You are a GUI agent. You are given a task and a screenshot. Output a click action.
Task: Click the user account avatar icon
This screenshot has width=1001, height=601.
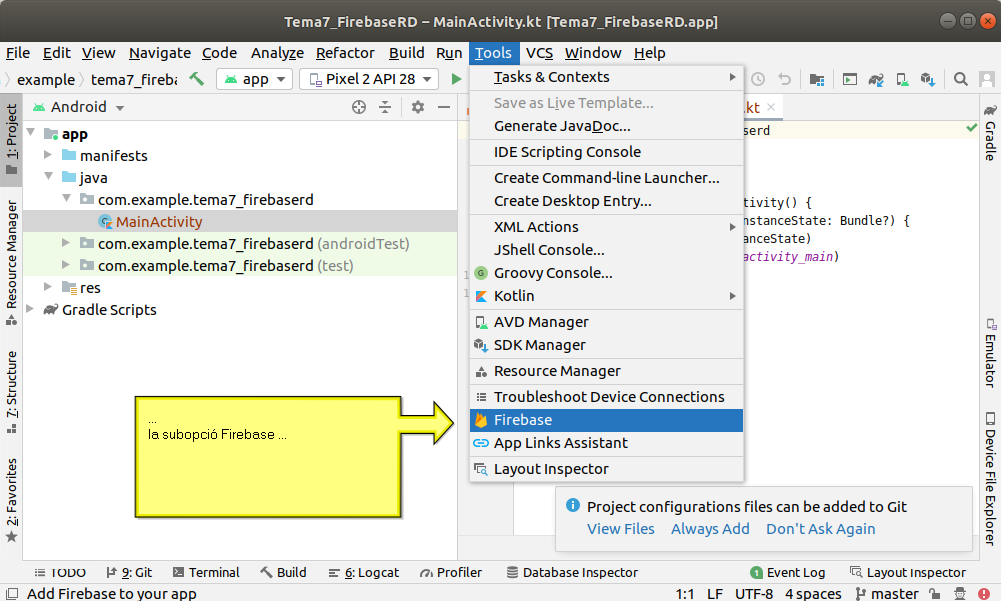(x=986, y=79)
